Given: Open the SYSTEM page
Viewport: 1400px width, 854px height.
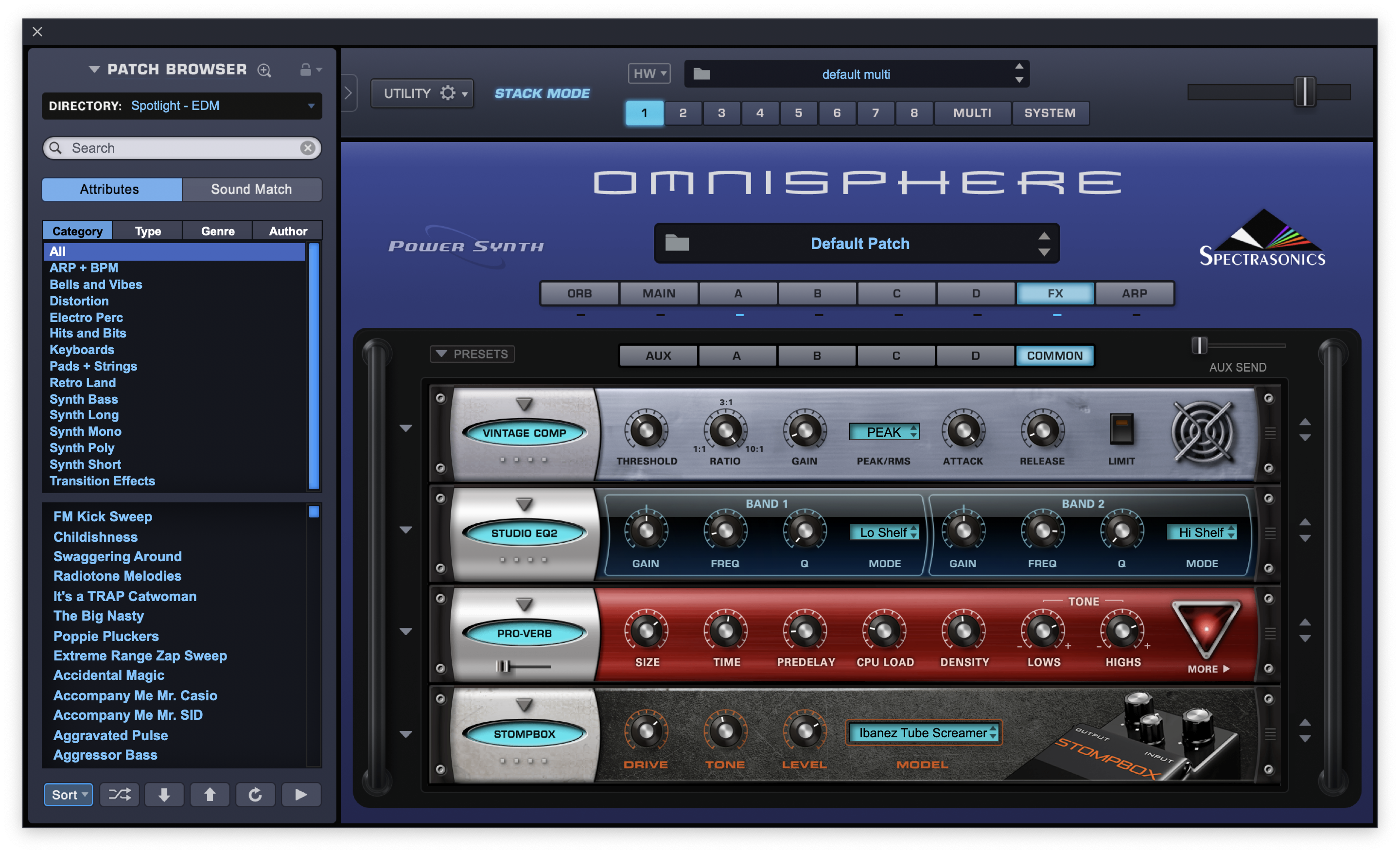Looking at the screenshot, I should [1050, 112].
